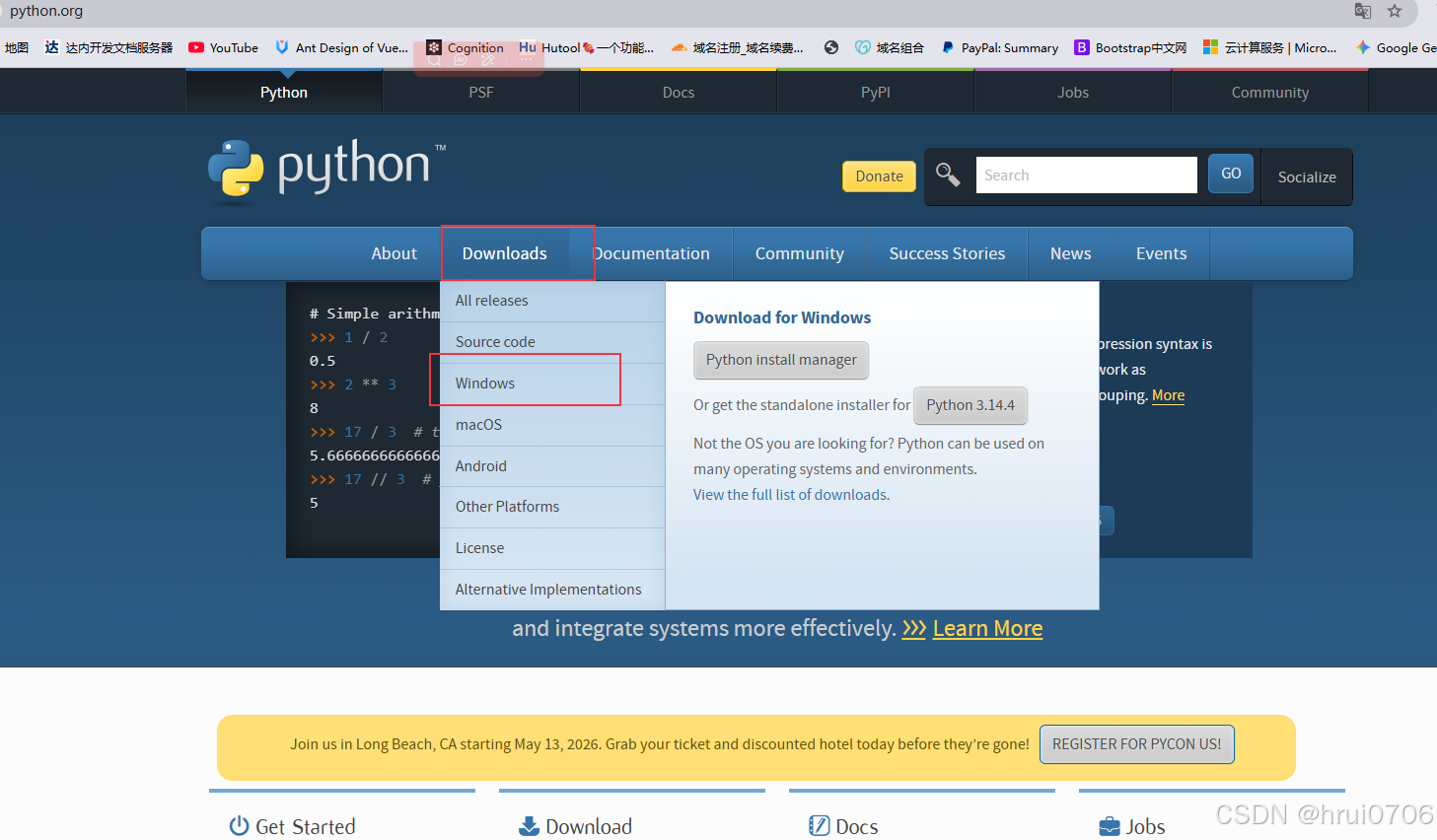Open the View the full list of downloads link
Screen dimensions: 1437x840
(x=790, y=495)
